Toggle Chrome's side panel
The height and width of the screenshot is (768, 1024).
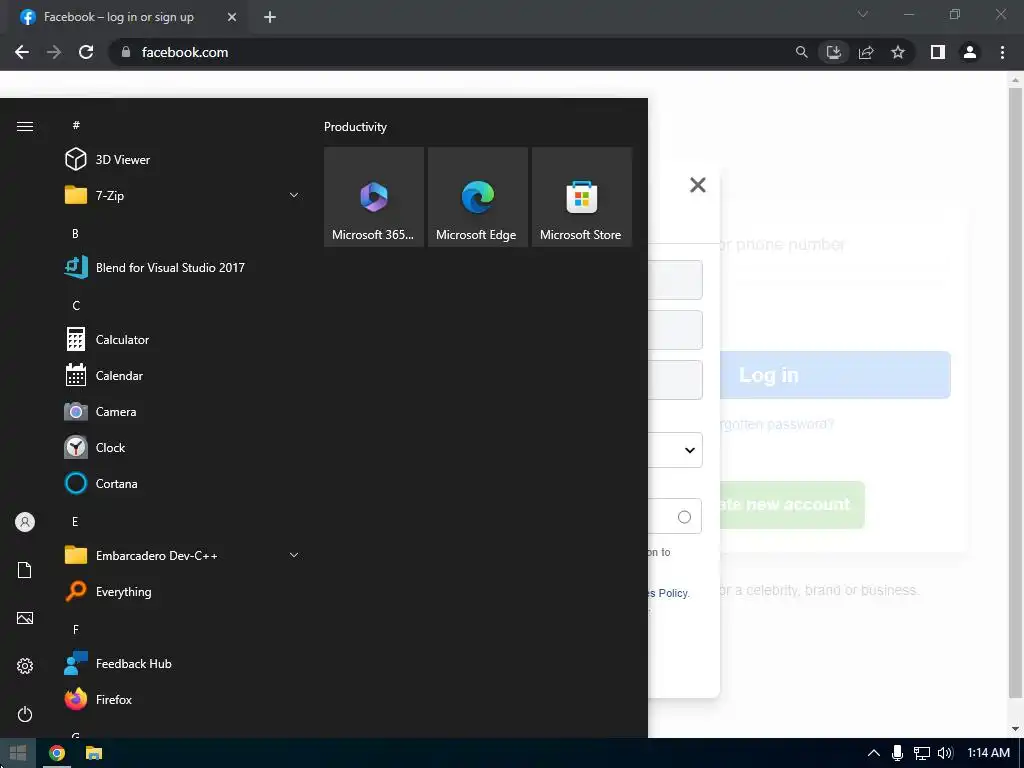[938, 52]
